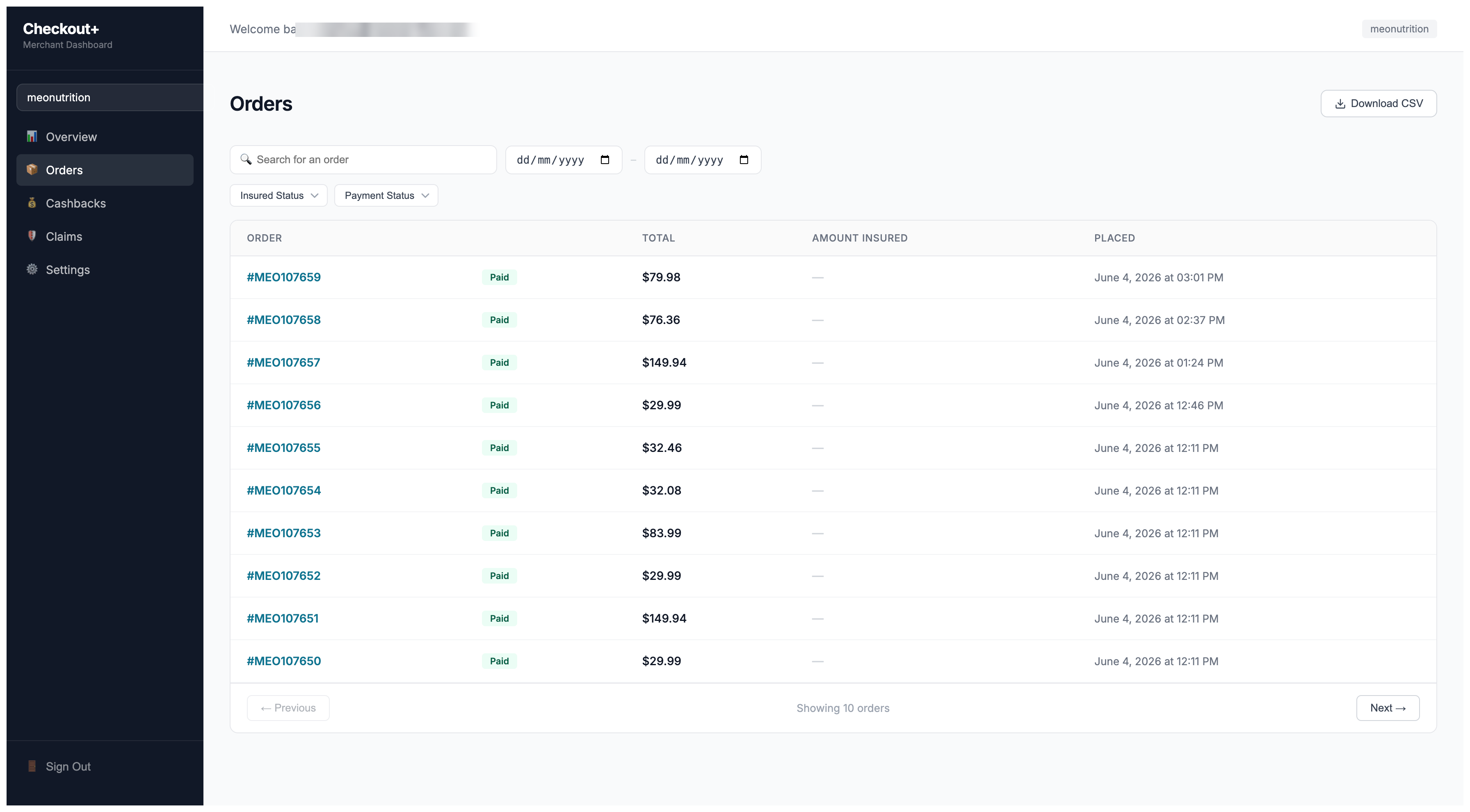Open order #MEO107655

click(283, 447)
